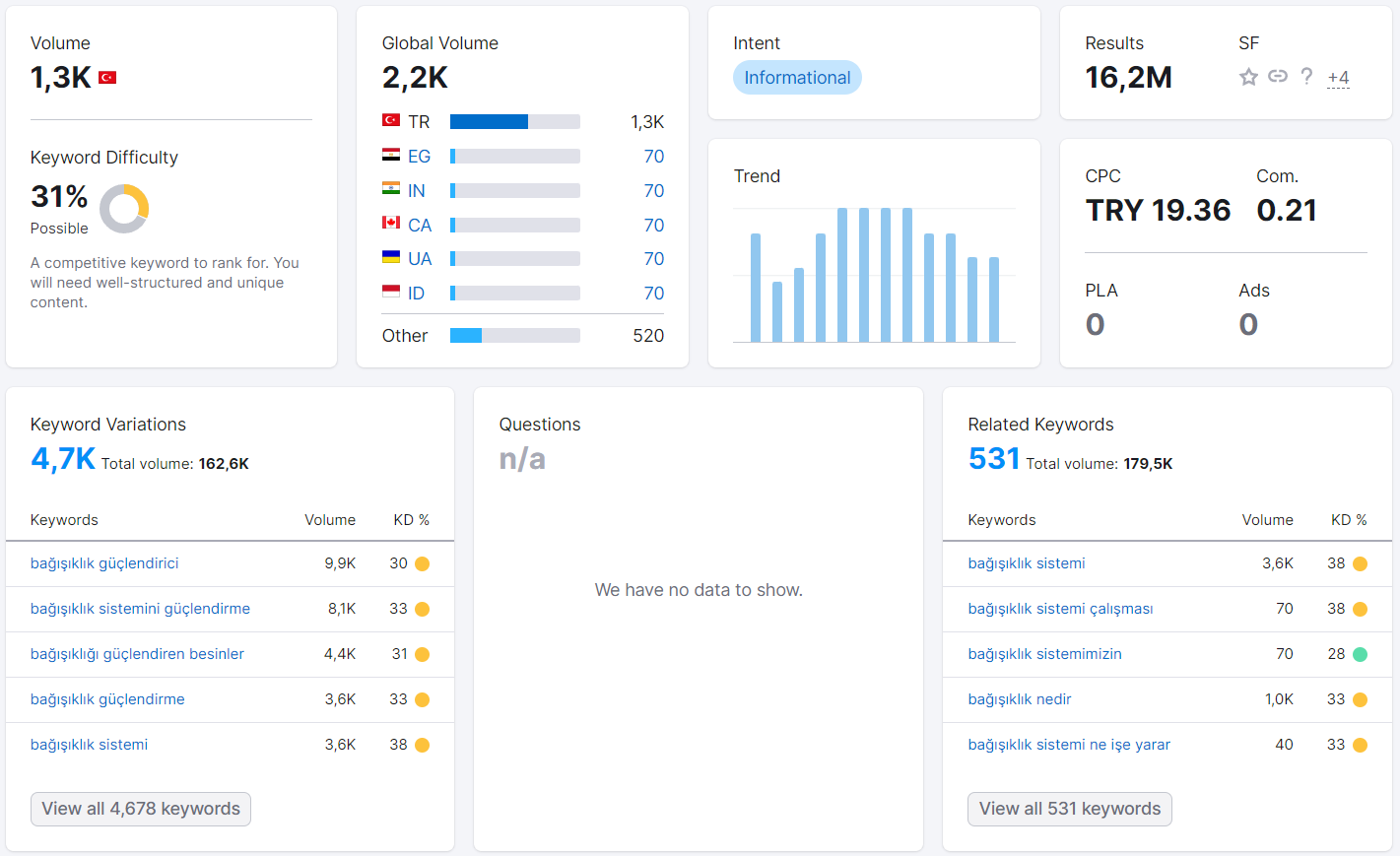Click the question mark SERP feature icon
The image size is (1400, 856).
point(1306,76)
